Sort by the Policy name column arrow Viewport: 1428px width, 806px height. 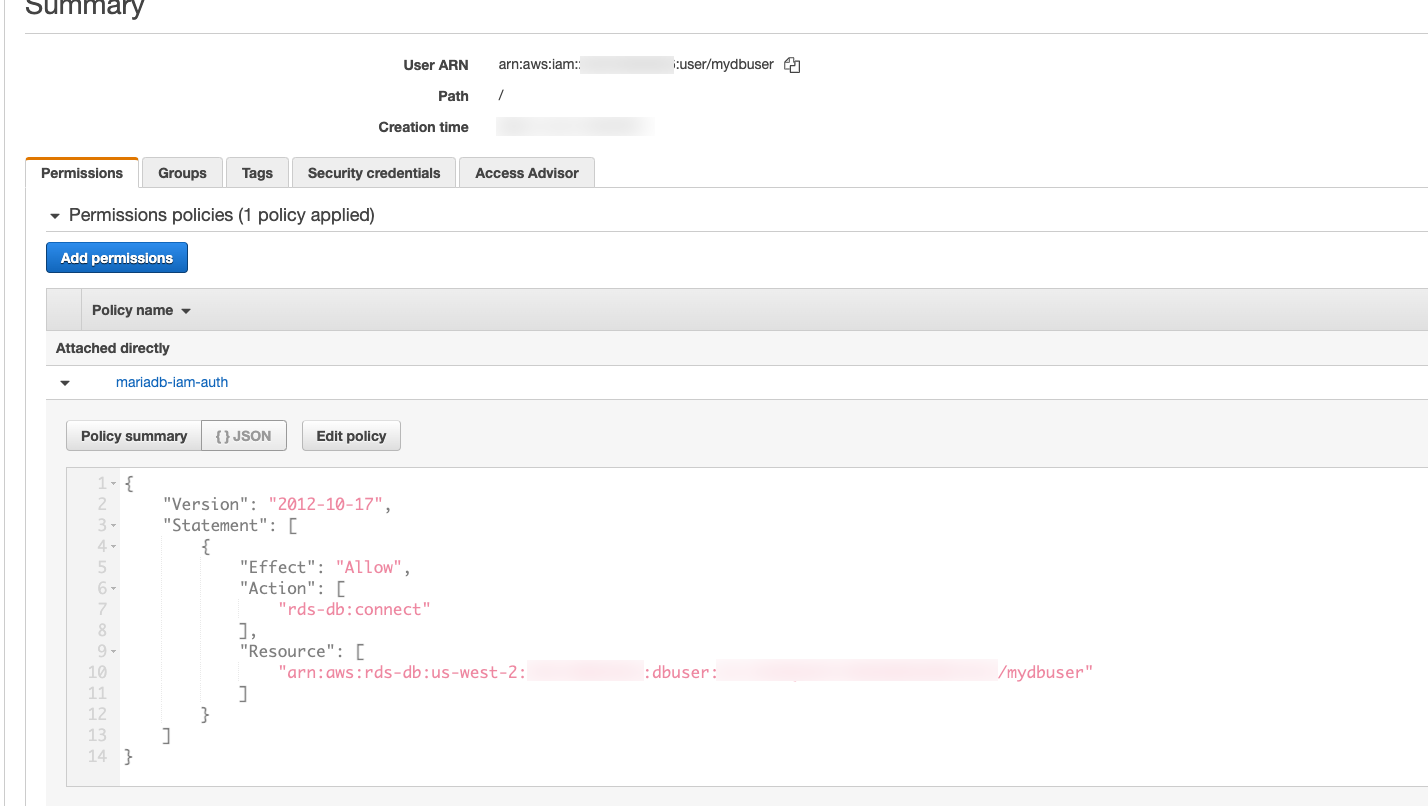click(186, 311)
